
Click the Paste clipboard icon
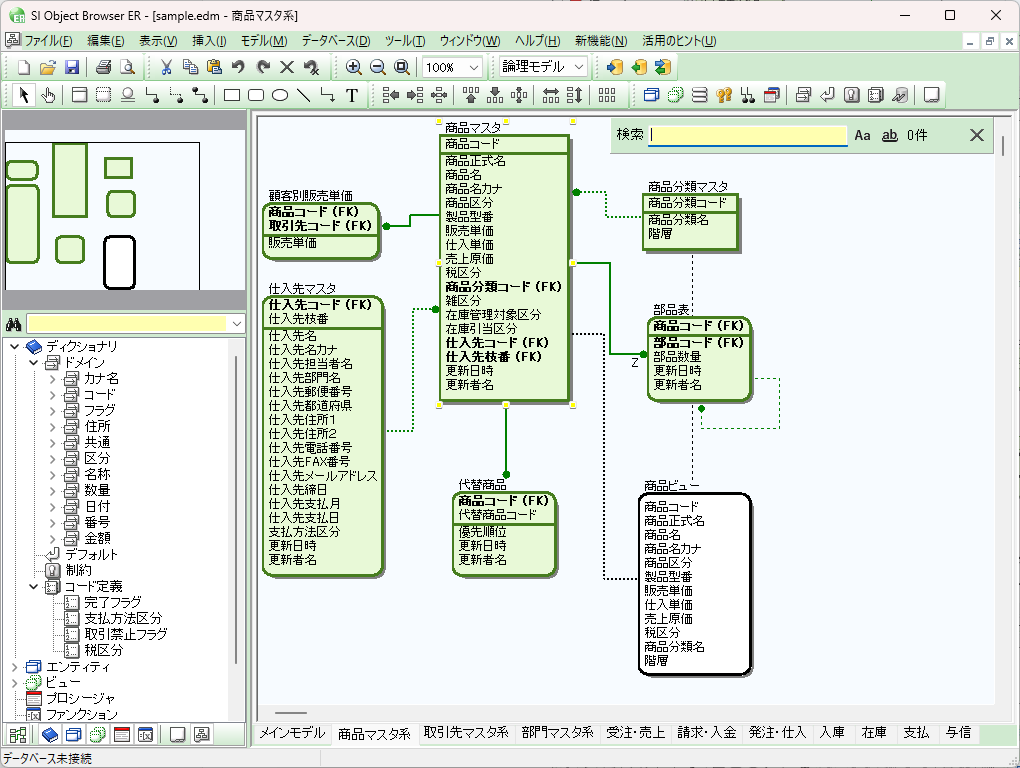(x=214, y=67)
